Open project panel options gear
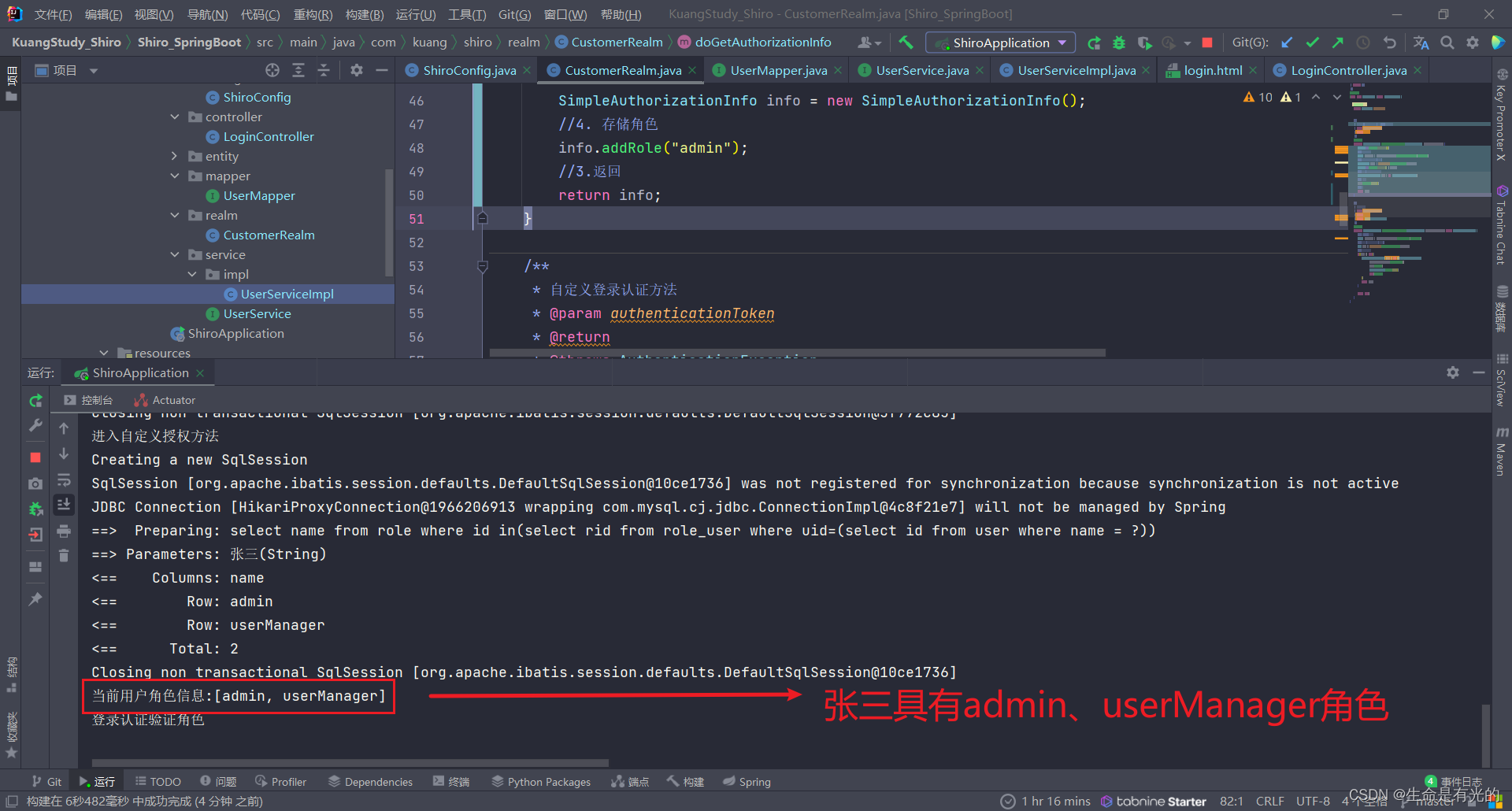 tap(357, 70)
